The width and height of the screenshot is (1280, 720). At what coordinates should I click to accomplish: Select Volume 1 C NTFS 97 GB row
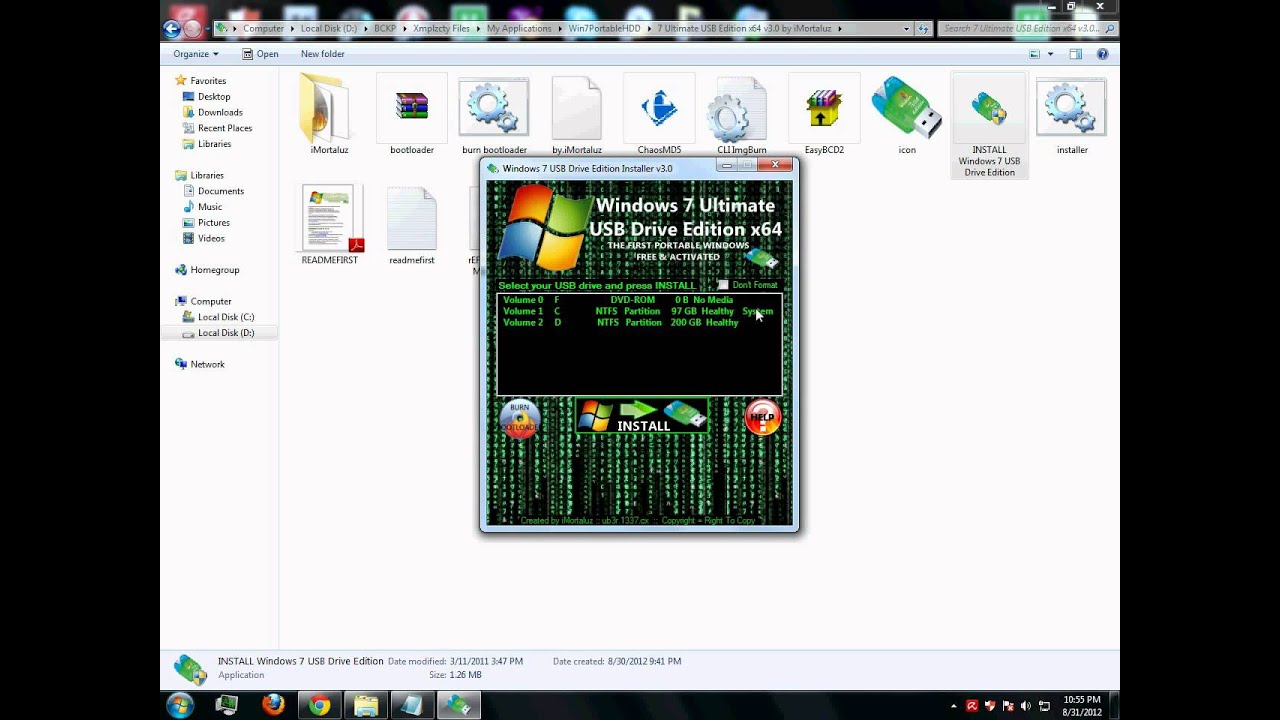point(639,311)
